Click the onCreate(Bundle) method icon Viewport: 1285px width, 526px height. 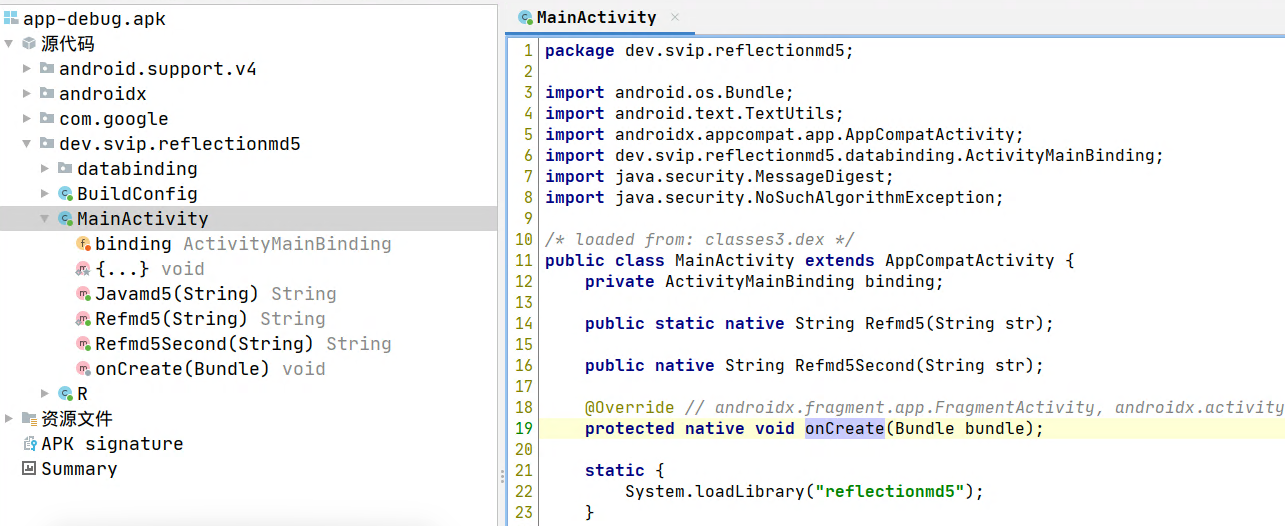tap(83, 369)
